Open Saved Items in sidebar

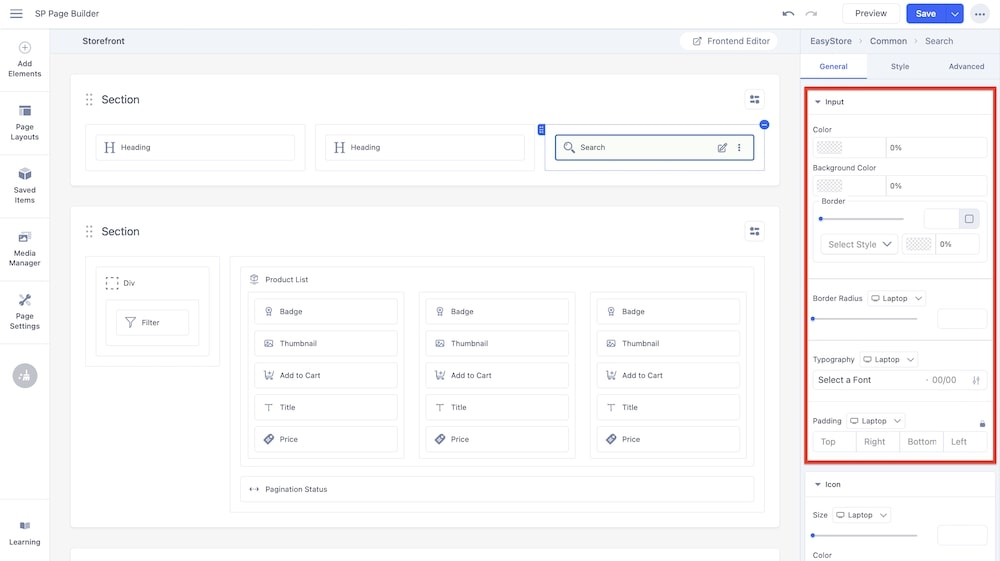click(25, 185)
